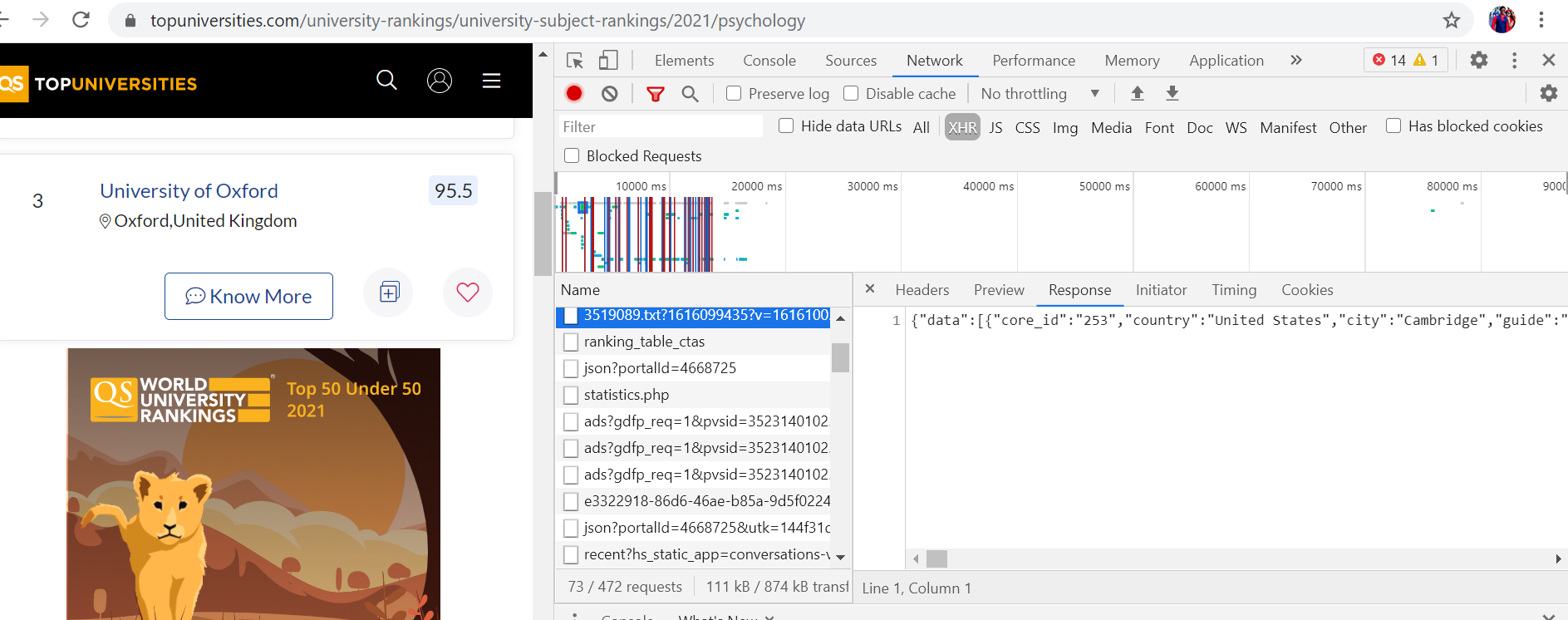The width and height of the screenshot is (1568, 620).
Task: Click the network timeline overview graph
Action: click(x=1061, y=222)
